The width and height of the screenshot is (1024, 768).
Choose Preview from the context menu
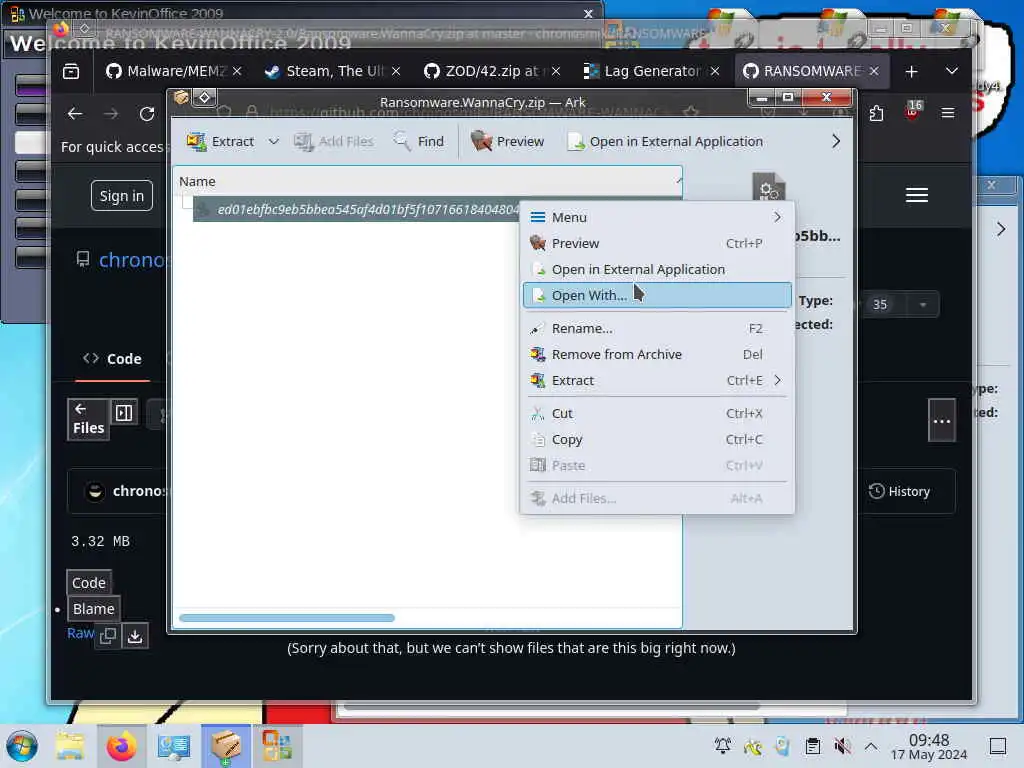(x=657, y=243)
